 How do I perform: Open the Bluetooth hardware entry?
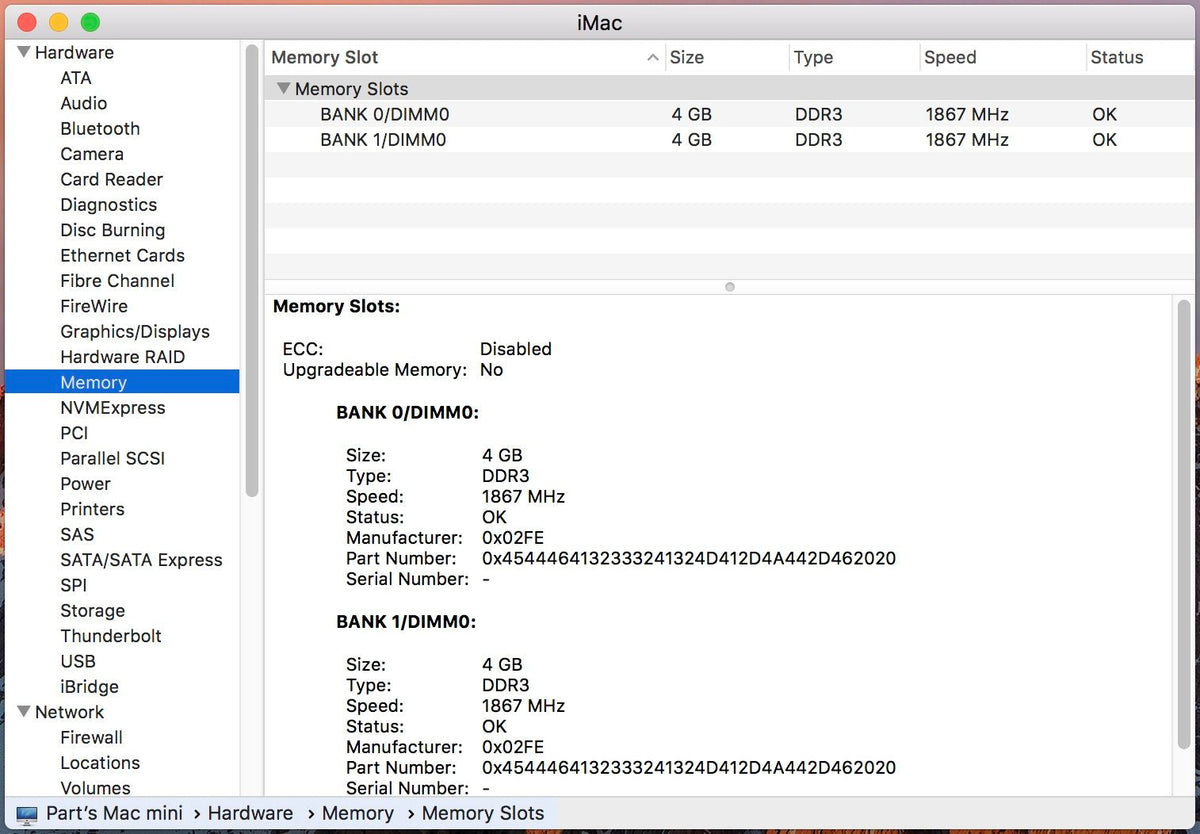[x=100, y=129]
